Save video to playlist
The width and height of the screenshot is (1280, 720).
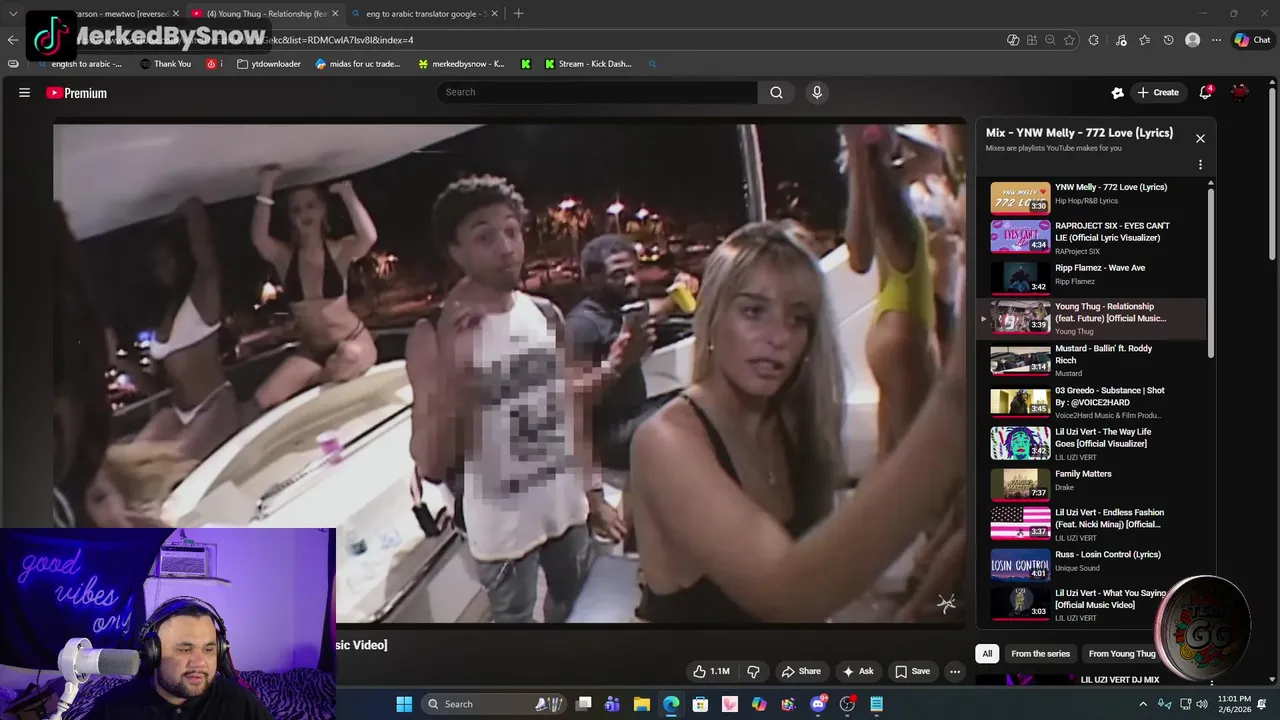[912, 671]
